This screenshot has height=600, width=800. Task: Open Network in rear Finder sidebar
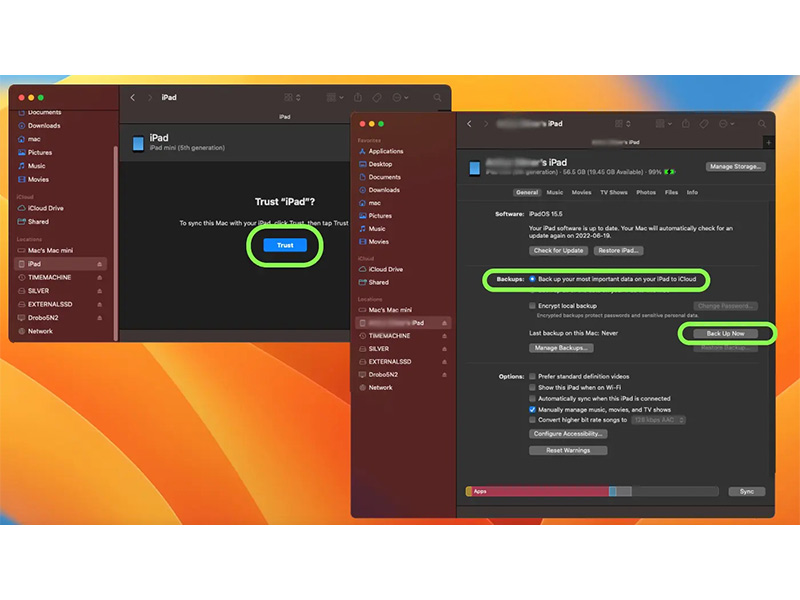coord(40,331)
